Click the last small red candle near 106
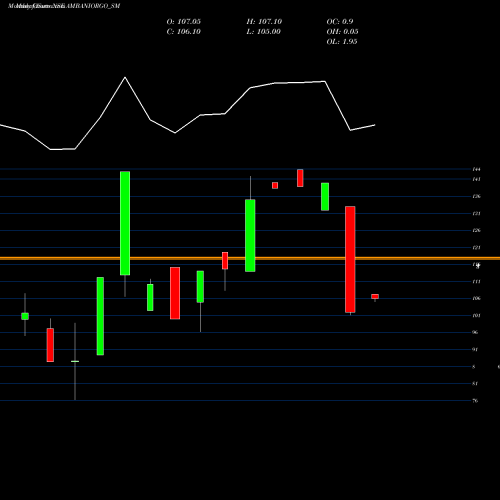This screenshot has height=500, width=500. pos(375,296)
